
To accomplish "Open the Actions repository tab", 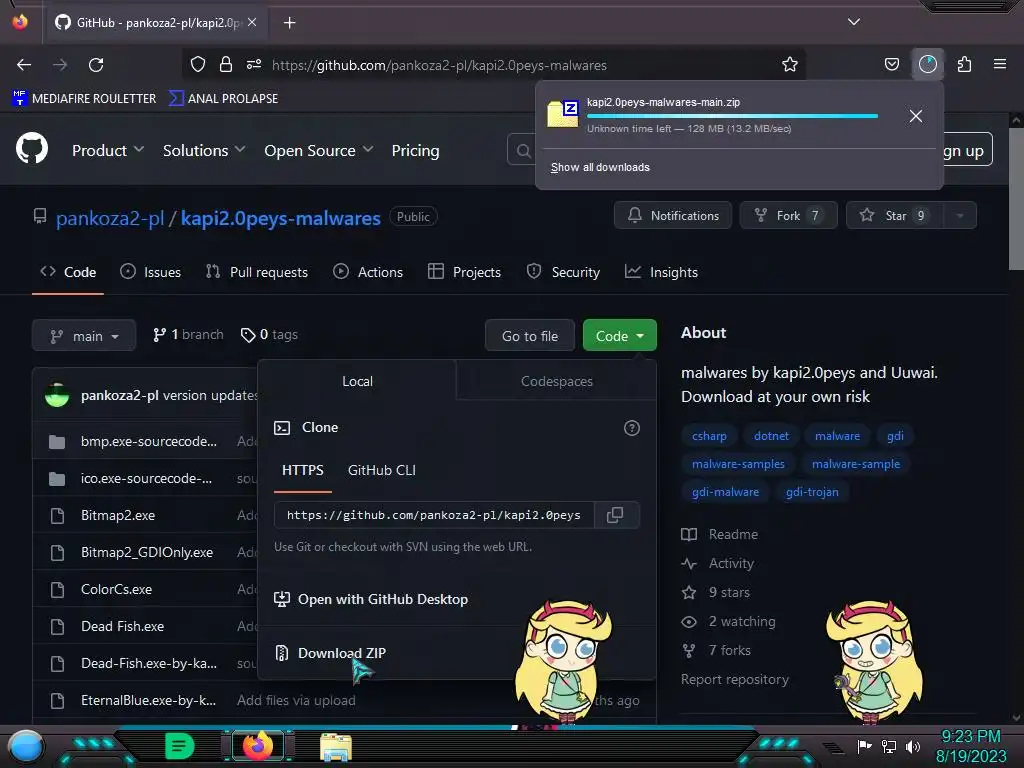I will point(368,272).
